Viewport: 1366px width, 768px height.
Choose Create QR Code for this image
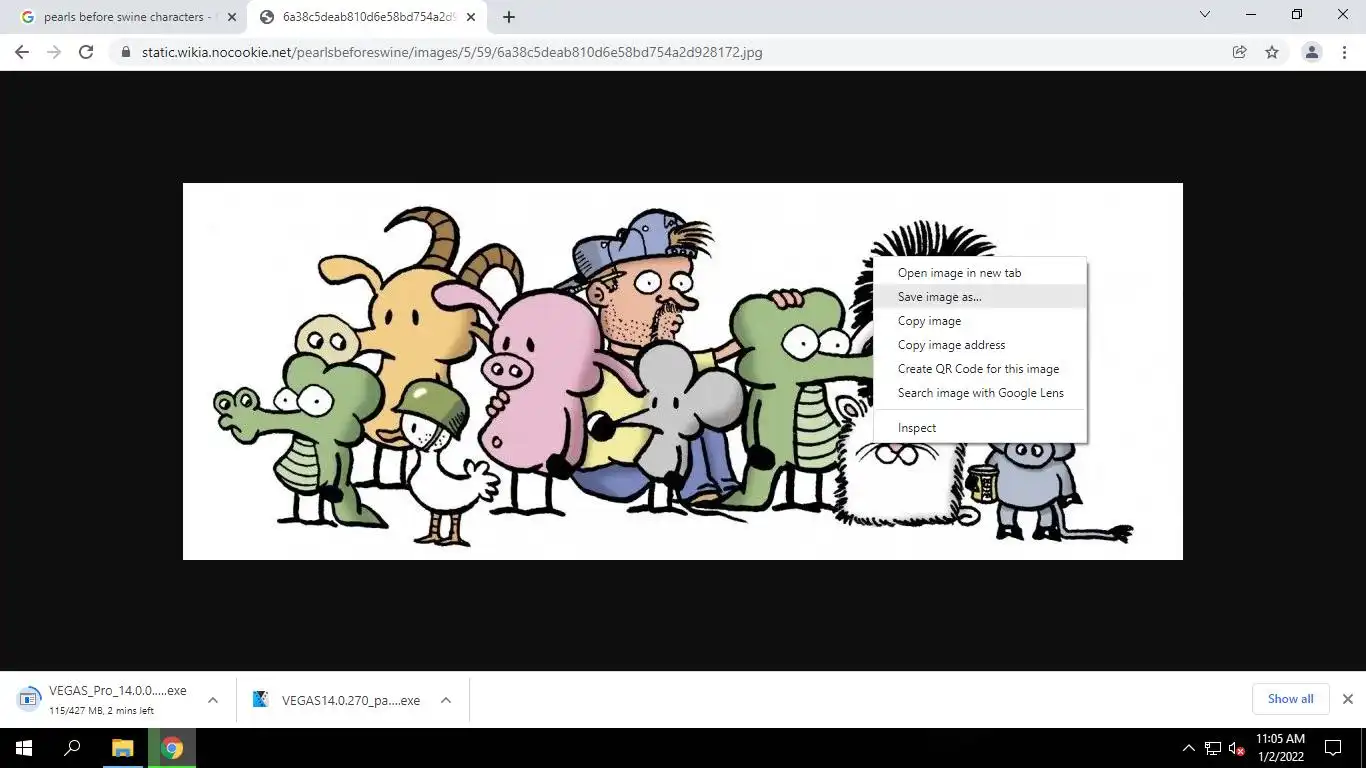point(980,369)
